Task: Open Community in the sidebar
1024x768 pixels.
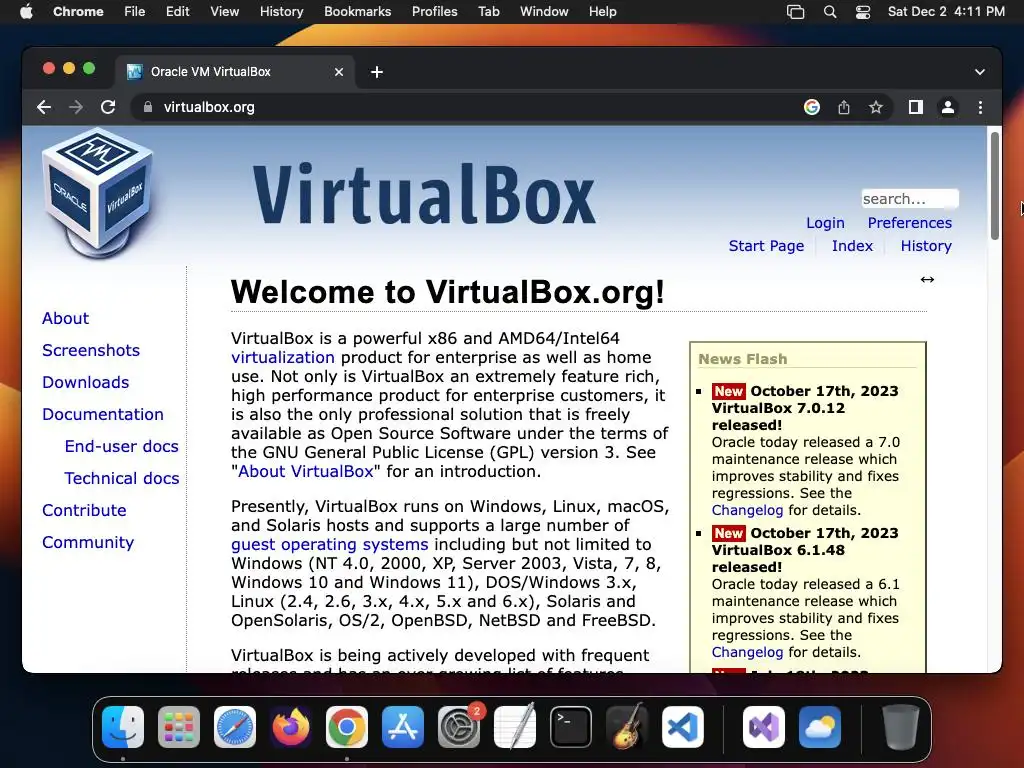Action: click(x=88, y=542)
